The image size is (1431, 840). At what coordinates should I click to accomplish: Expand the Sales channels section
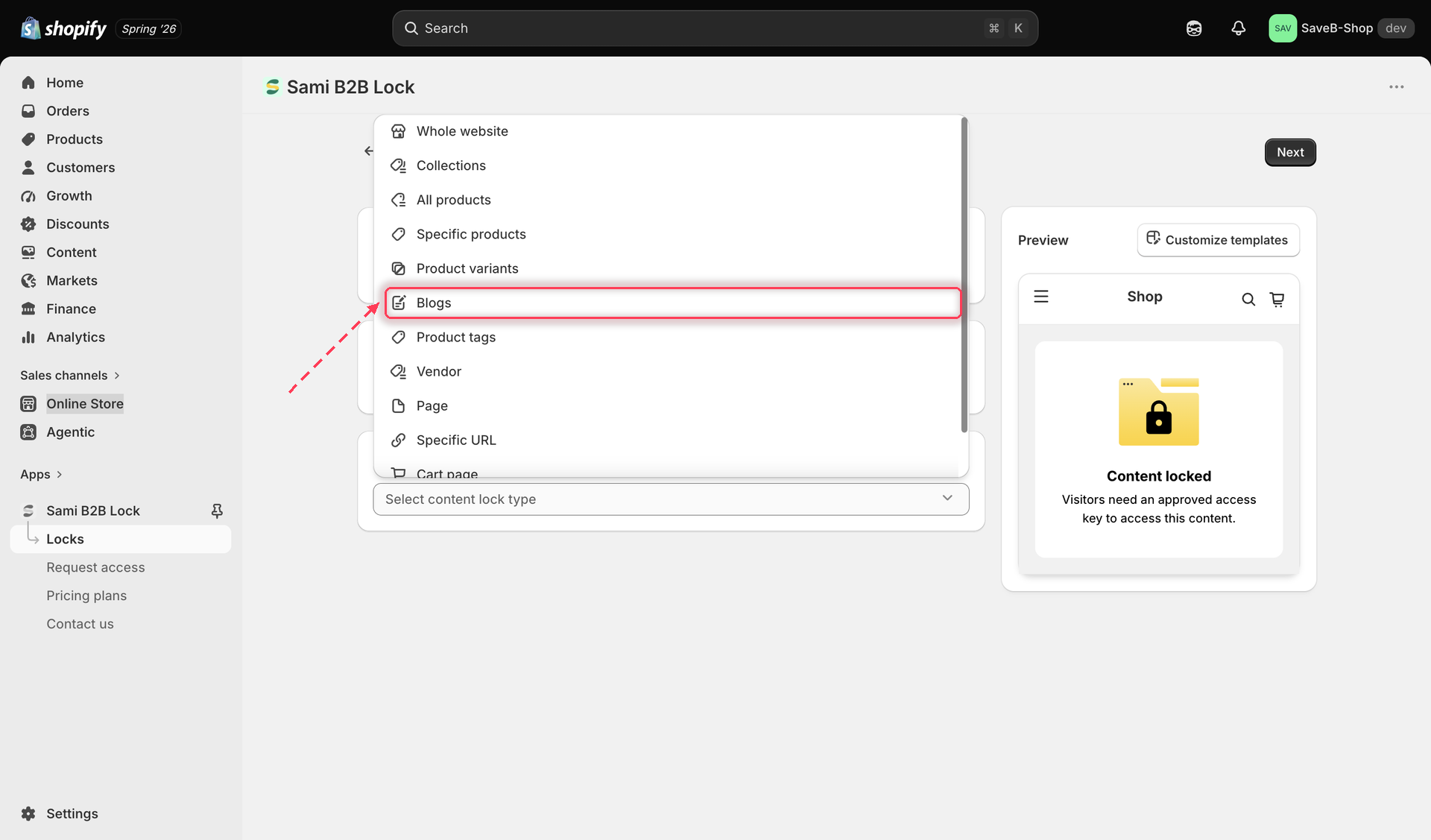click(x=70, y=376)
